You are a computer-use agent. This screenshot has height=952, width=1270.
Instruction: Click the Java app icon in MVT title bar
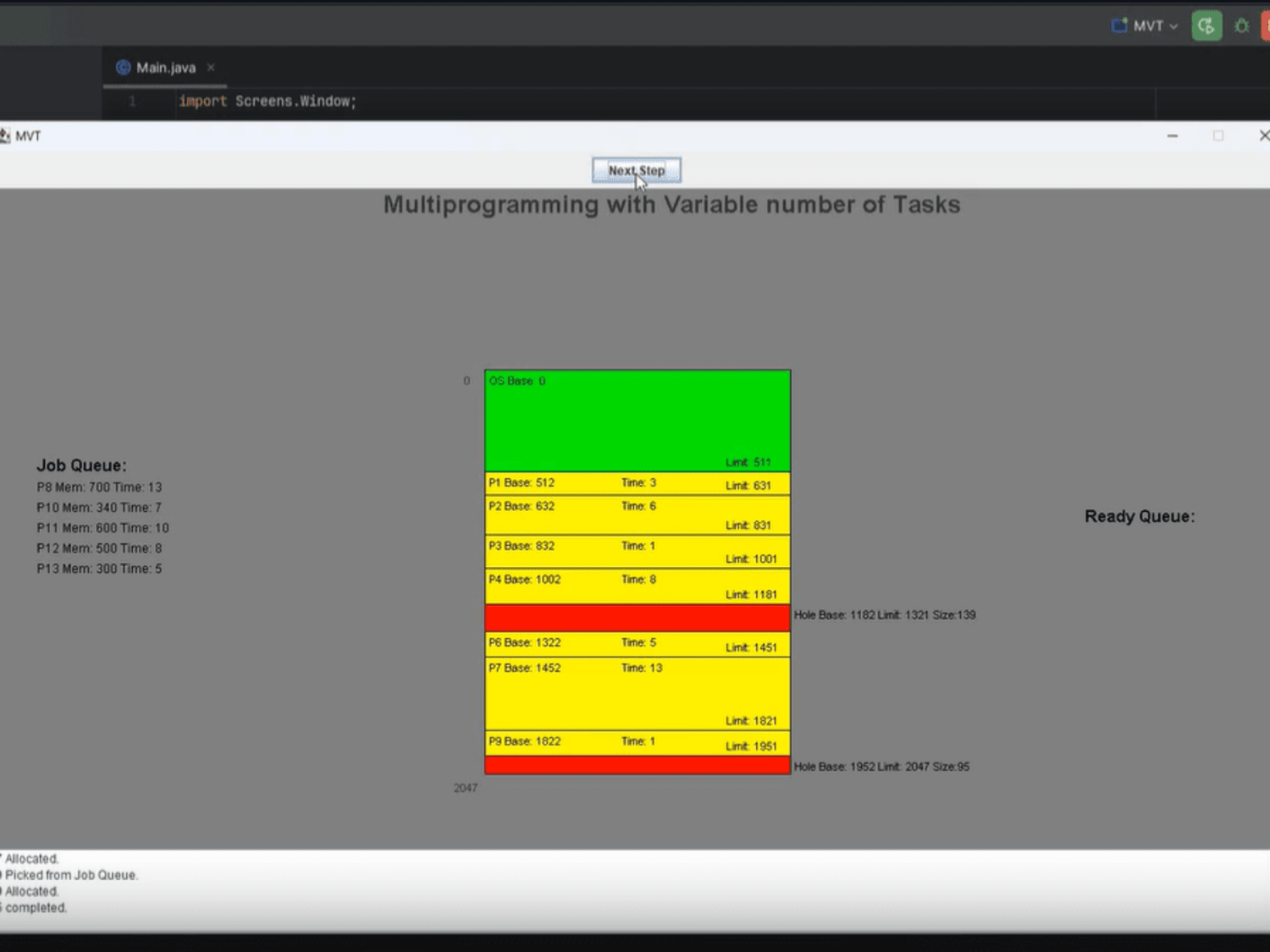coord(5,135)
